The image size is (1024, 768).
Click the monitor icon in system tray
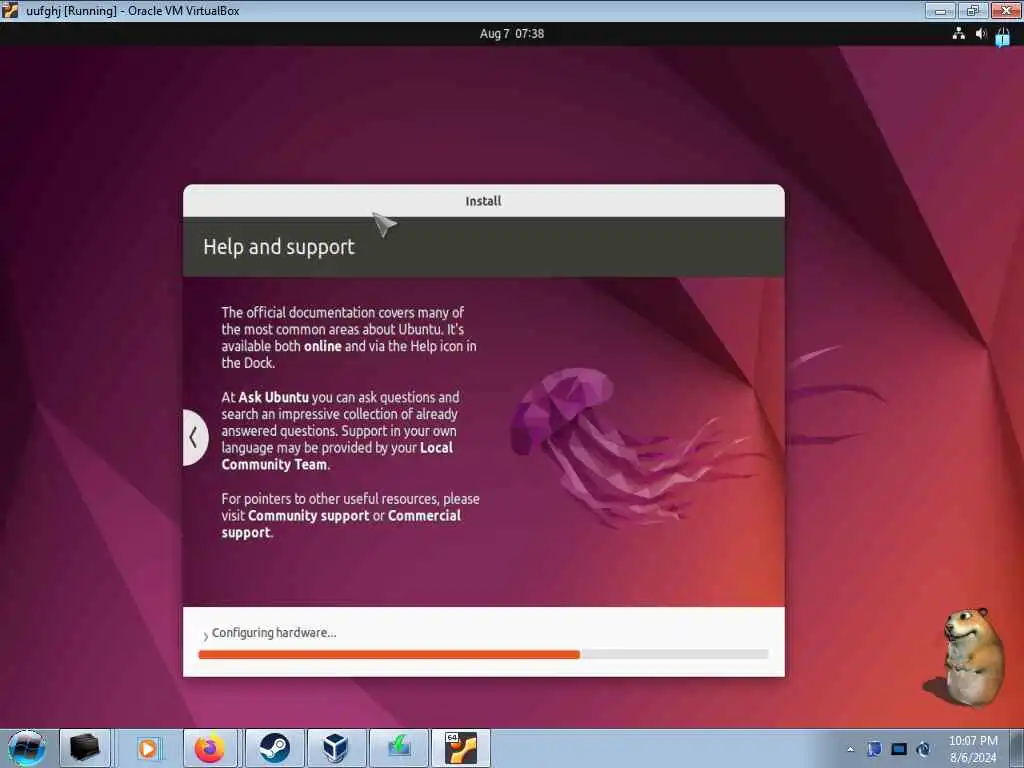click(x=899, y=749)
